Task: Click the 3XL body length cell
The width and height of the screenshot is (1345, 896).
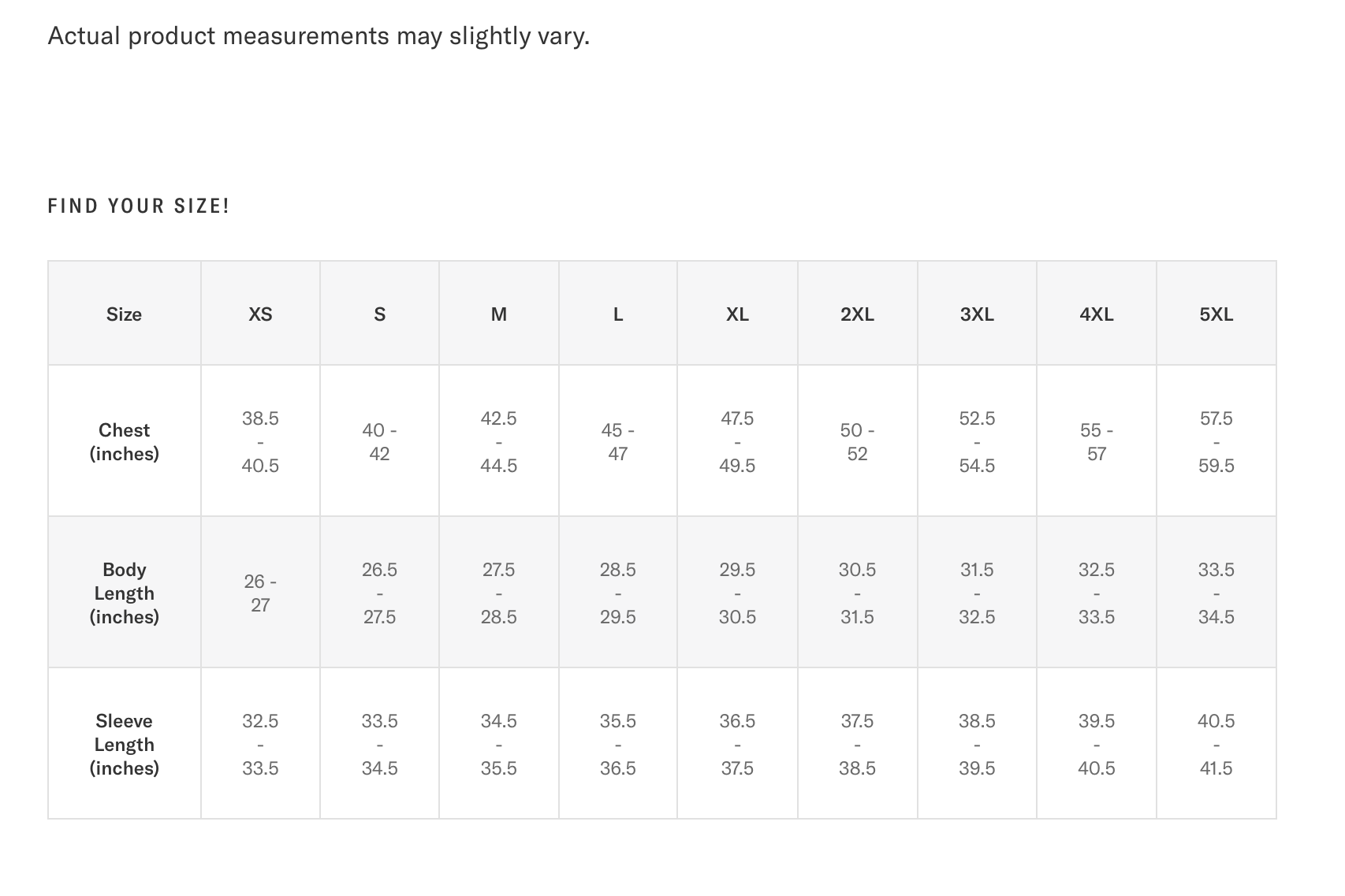Action: tap(977, 593)
